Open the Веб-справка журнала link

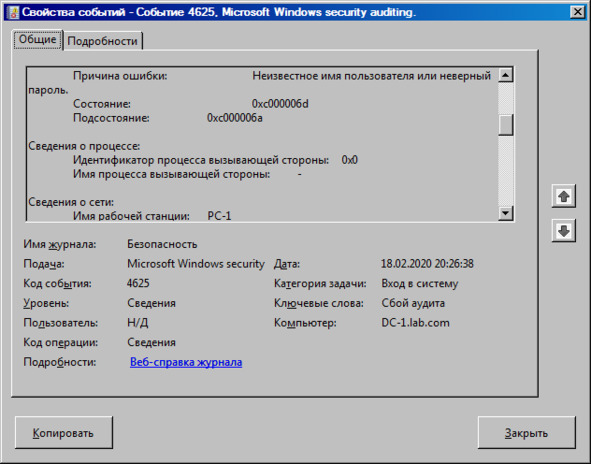pos(186,362)
